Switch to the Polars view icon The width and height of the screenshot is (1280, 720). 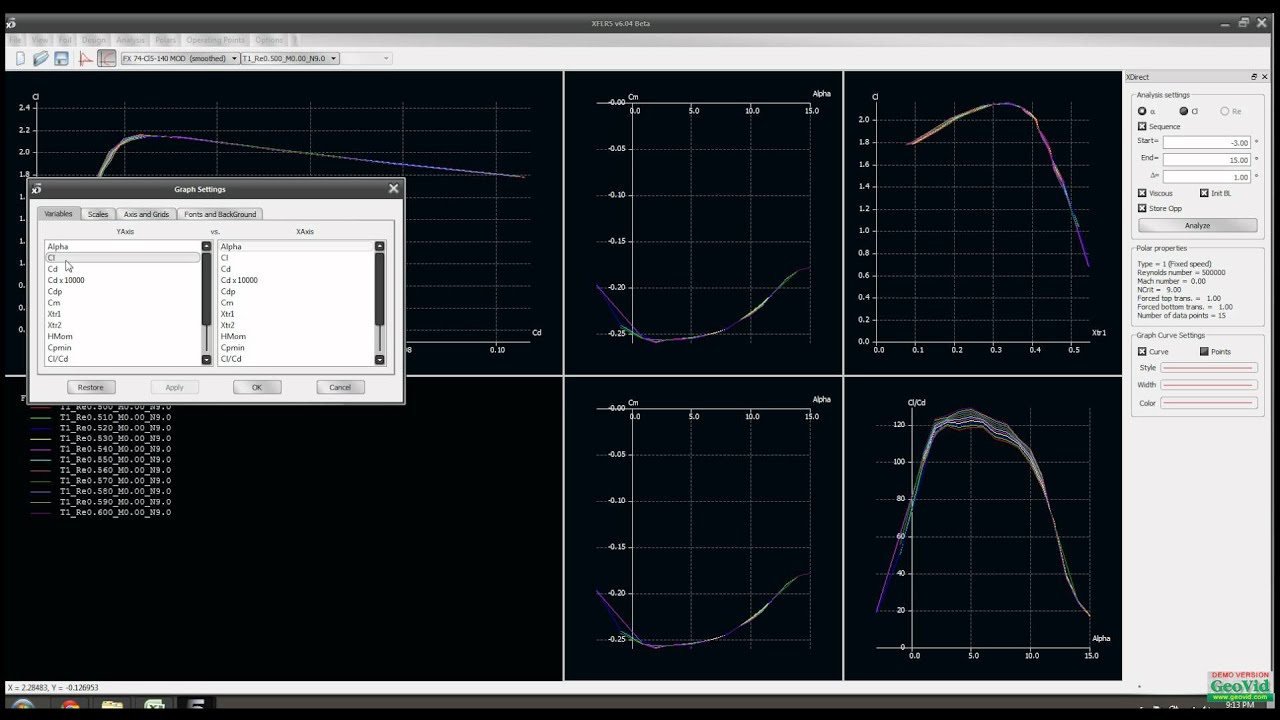[x=107, y=59]
